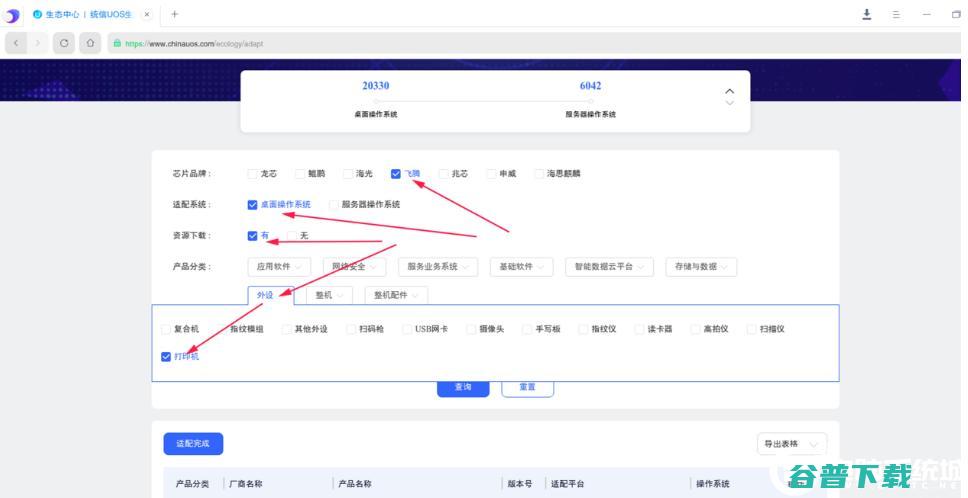This screenshot has width=968, height=498.
Task: Click the 适配平台 table column header
Action: point(567,484)
